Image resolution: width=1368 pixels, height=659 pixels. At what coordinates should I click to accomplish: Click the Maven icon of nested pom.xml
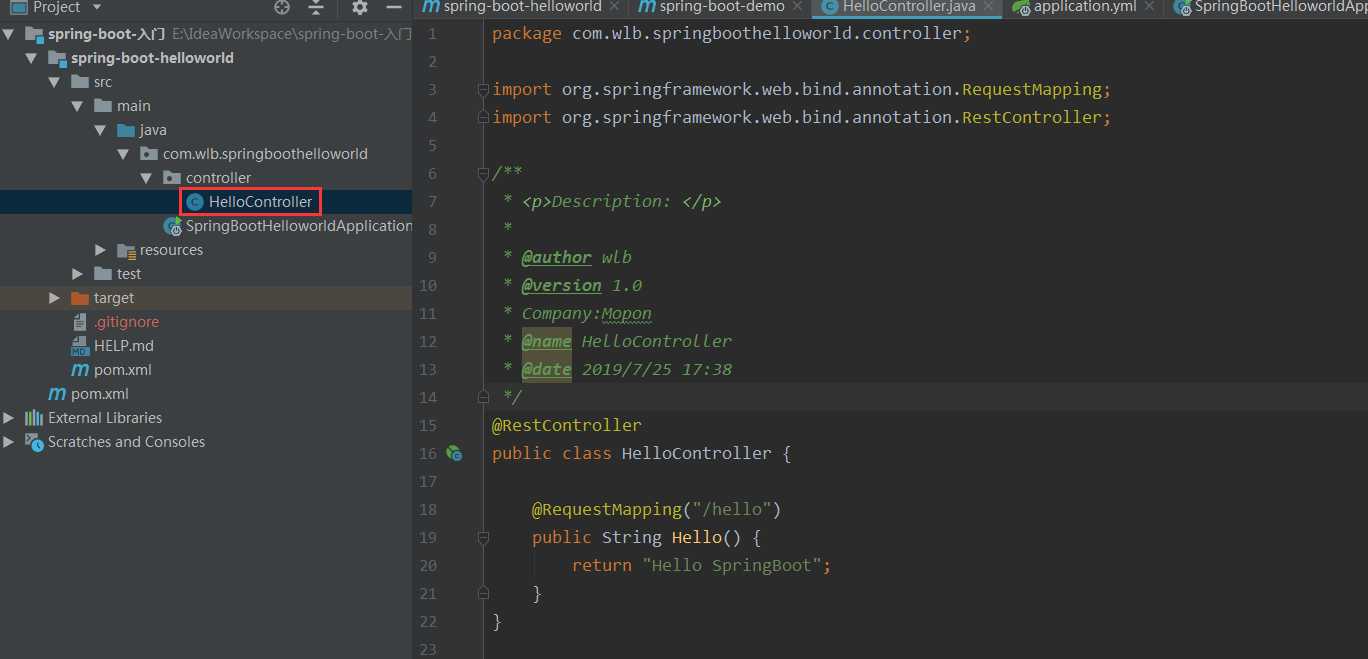[x=80, y=370]
